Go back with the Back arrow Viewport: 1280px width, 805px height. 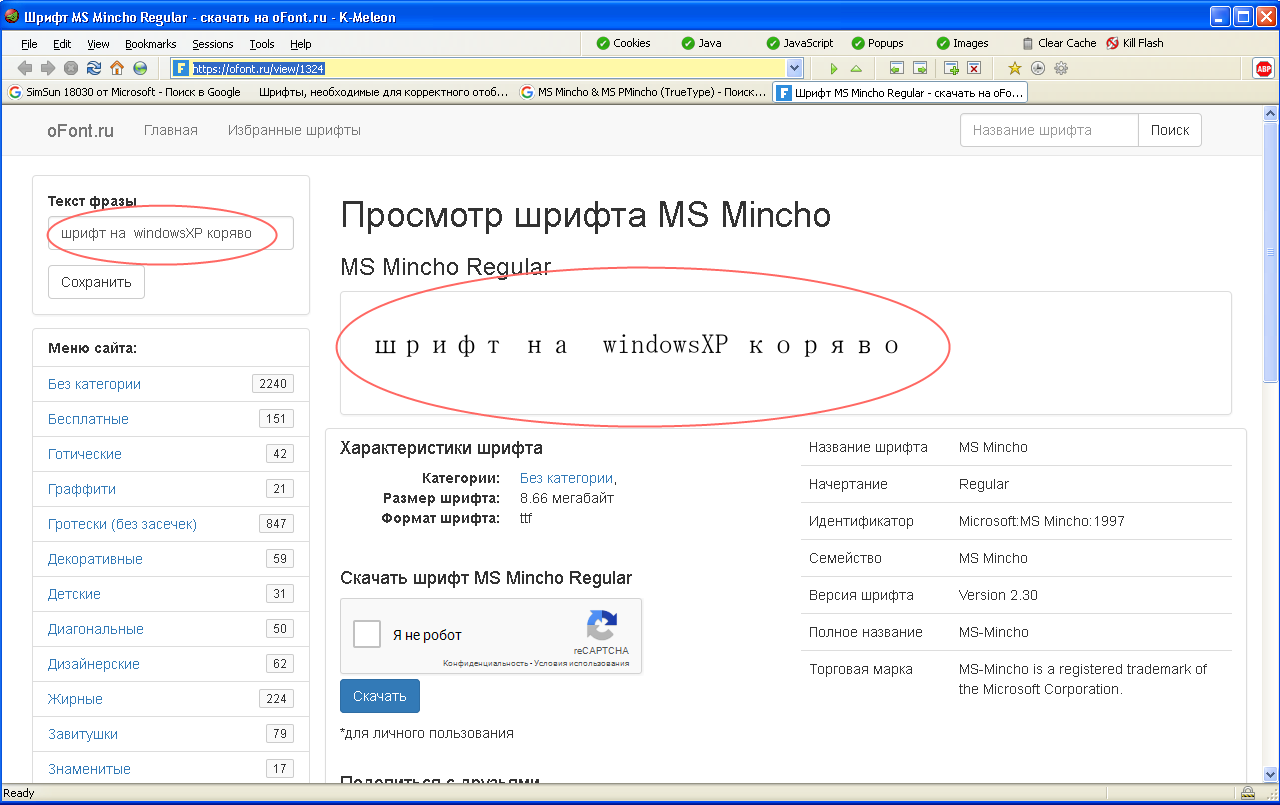click(x=25, y=68)
